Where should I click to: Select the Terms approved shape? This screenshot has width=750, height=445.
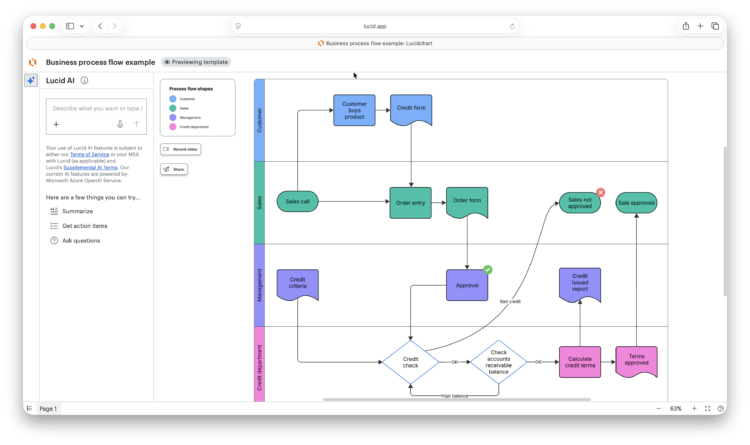click(636, 362)
